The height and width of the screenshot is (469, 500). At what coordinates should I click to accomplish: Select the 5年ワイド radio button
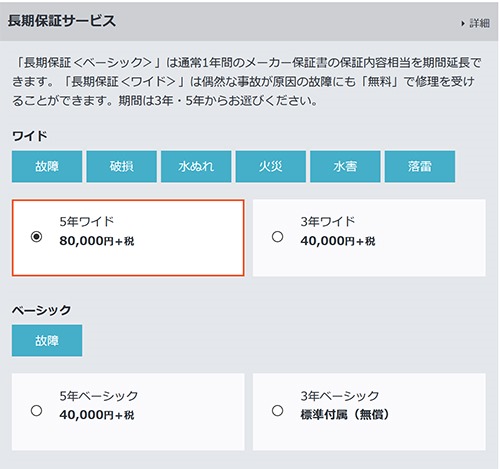point(36,237)
